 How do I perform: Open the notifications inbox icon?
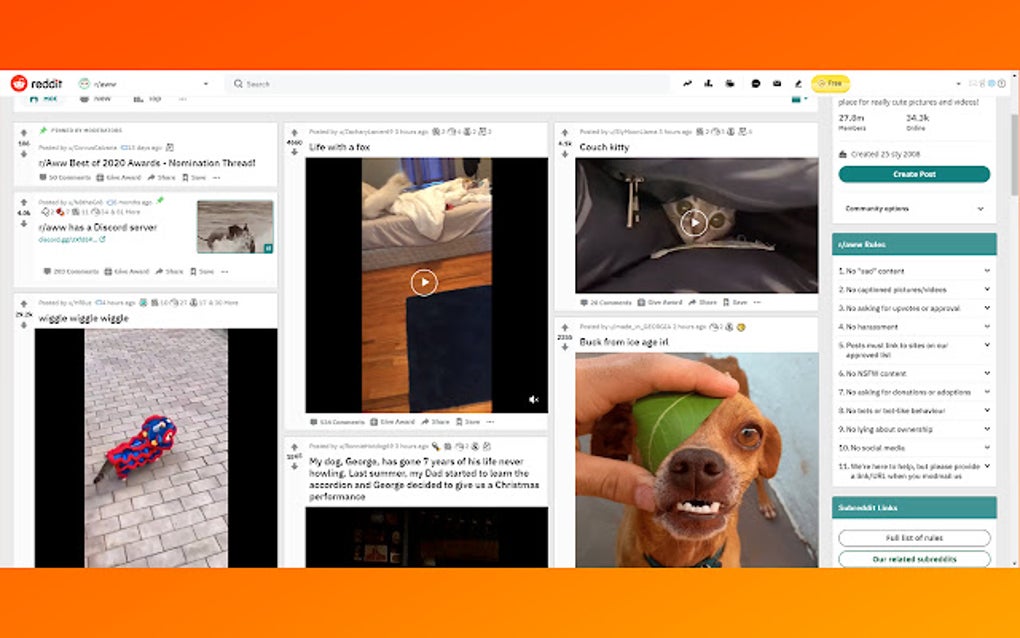point(778,83)
